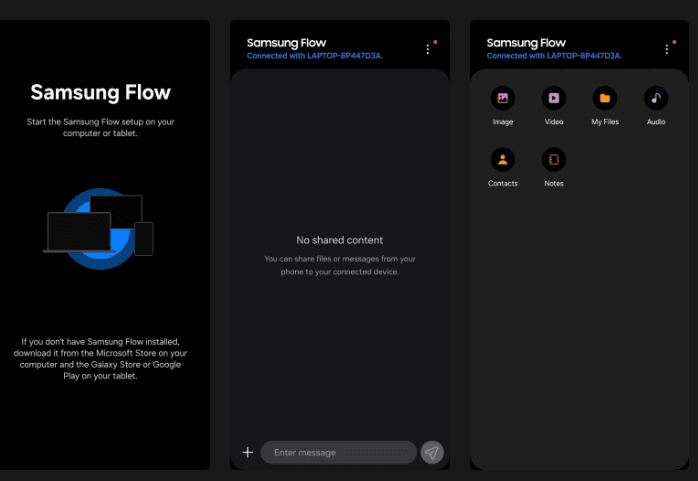Click Samsung Flow header above share icons

click(526, 43)
